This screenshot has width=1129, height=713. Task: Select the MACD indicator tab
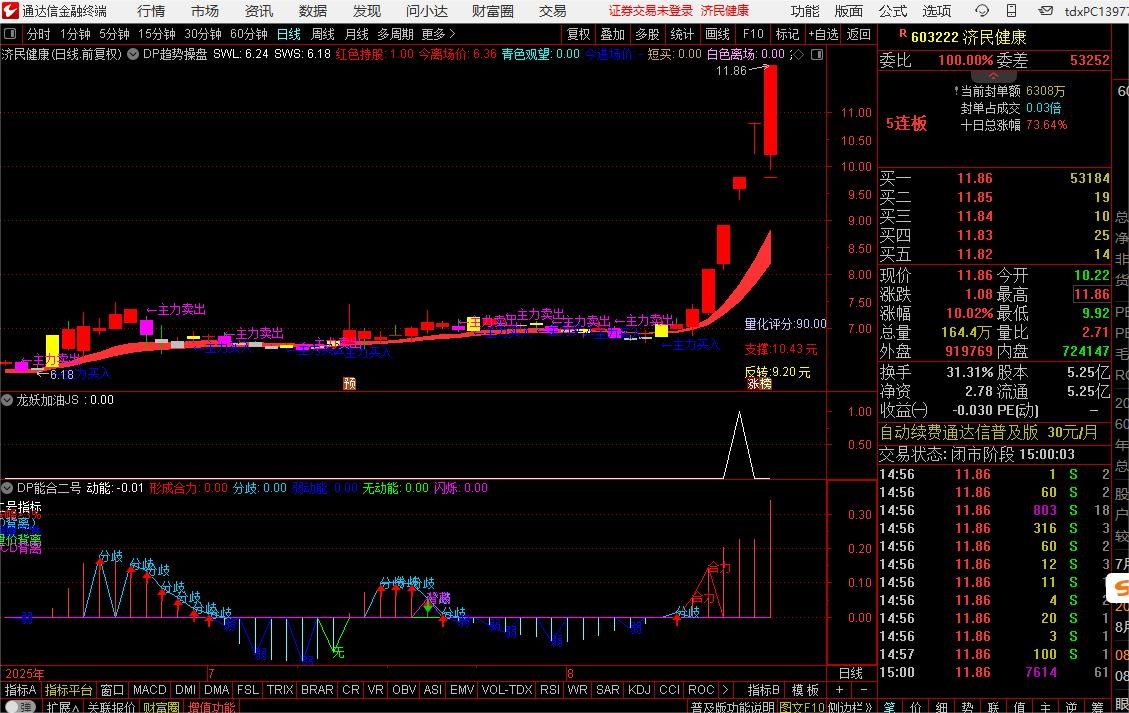point(150,690)
